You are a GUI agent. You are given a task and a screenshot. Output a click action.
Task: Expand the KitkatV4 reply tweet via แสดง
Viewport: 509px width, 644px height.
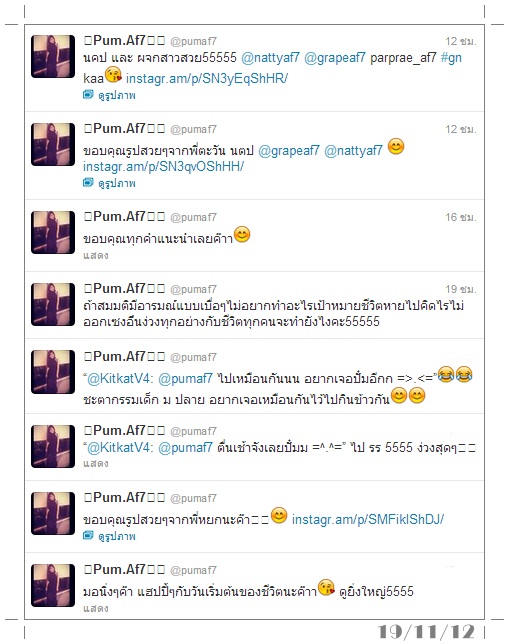pos(96,463)
